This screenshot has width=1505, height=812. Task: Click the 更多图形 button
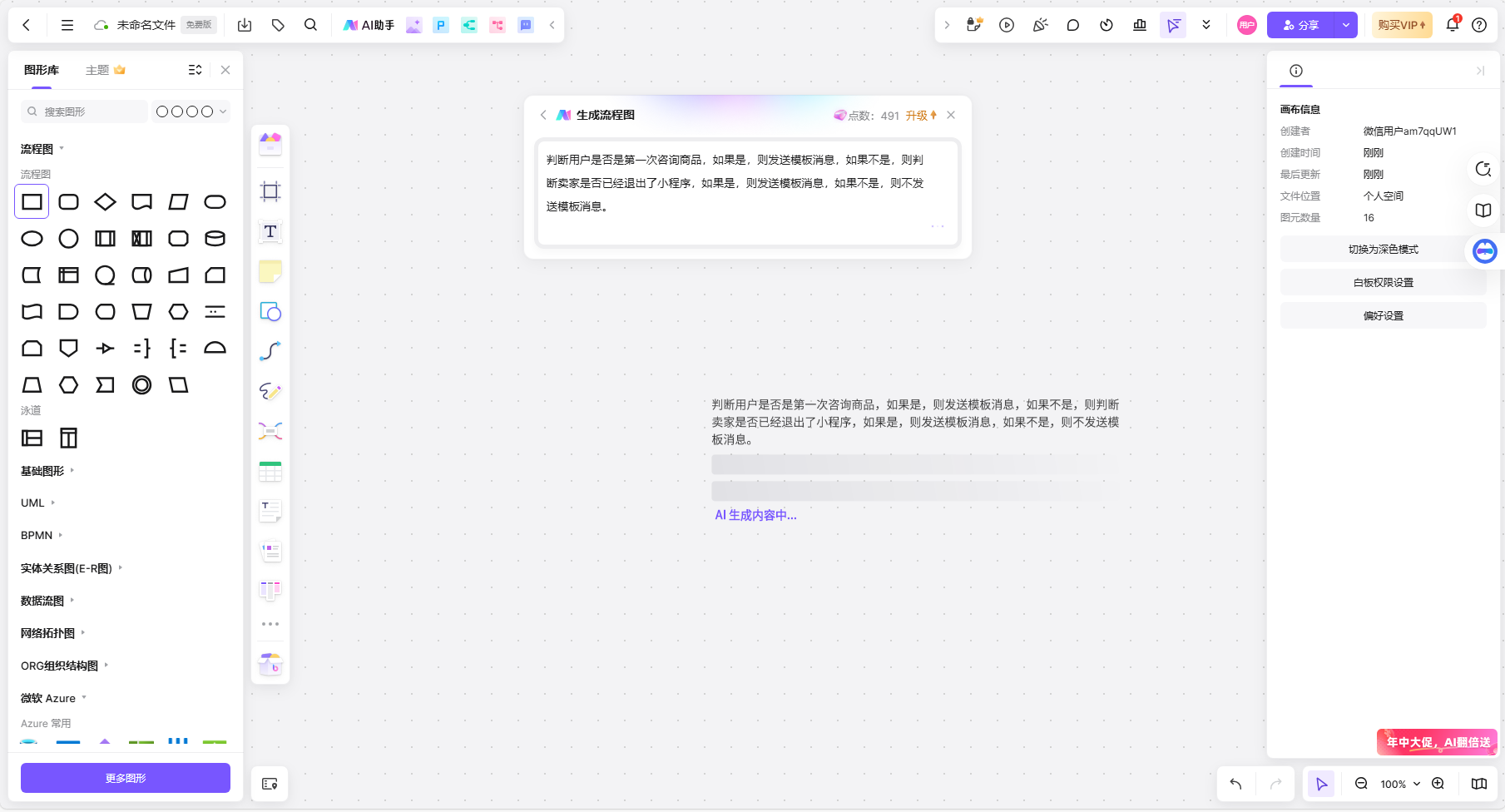coord(126,778)
